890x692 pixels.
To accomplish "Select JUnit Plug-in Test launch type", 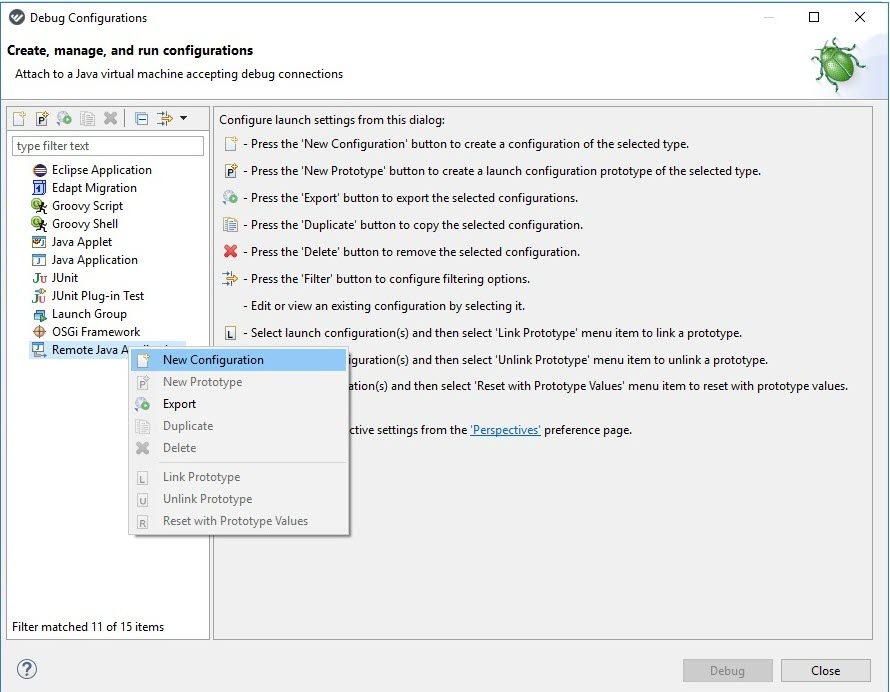I will tap(98, 296).
